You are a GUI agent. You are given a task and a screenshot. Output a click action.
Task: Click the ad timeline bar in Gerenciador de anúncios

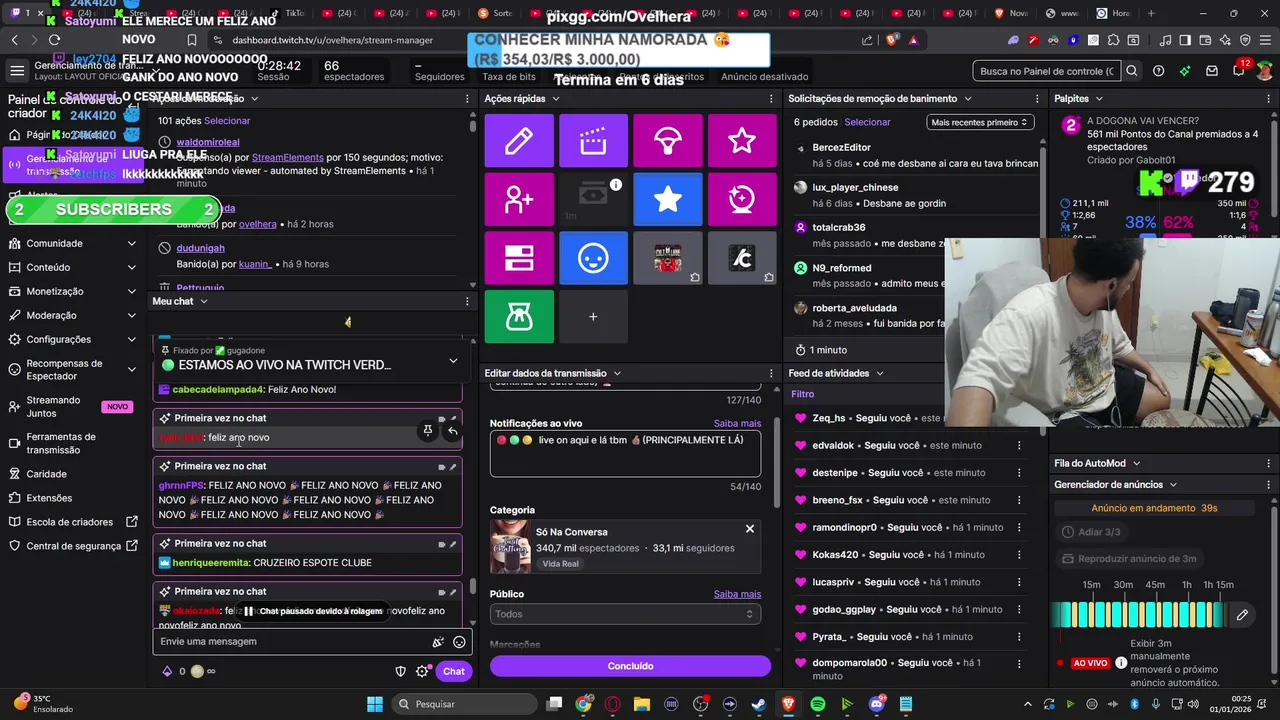pyautogui.click(x=1140, y=615)
